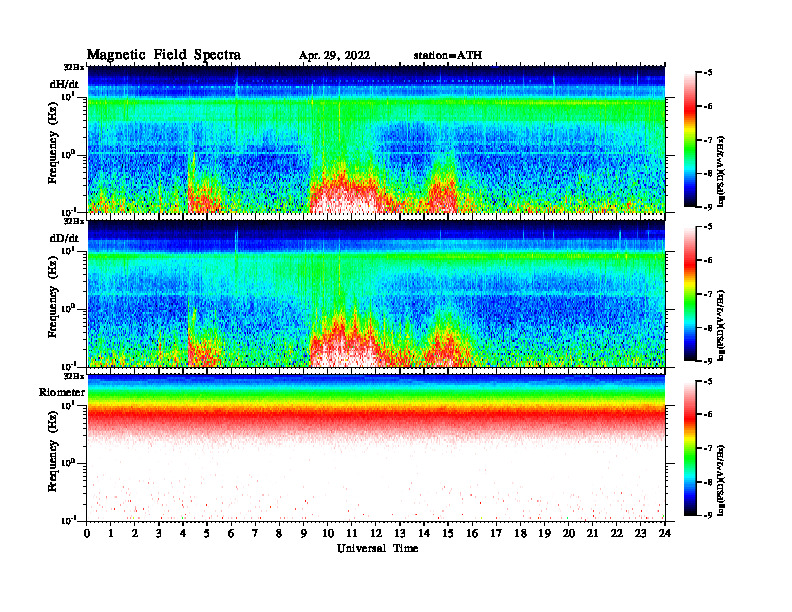The height and width of the screenshot is (612, 792).
Task: Click the hour "6" tick label on the time axis
Action: [x=231, y=533]
